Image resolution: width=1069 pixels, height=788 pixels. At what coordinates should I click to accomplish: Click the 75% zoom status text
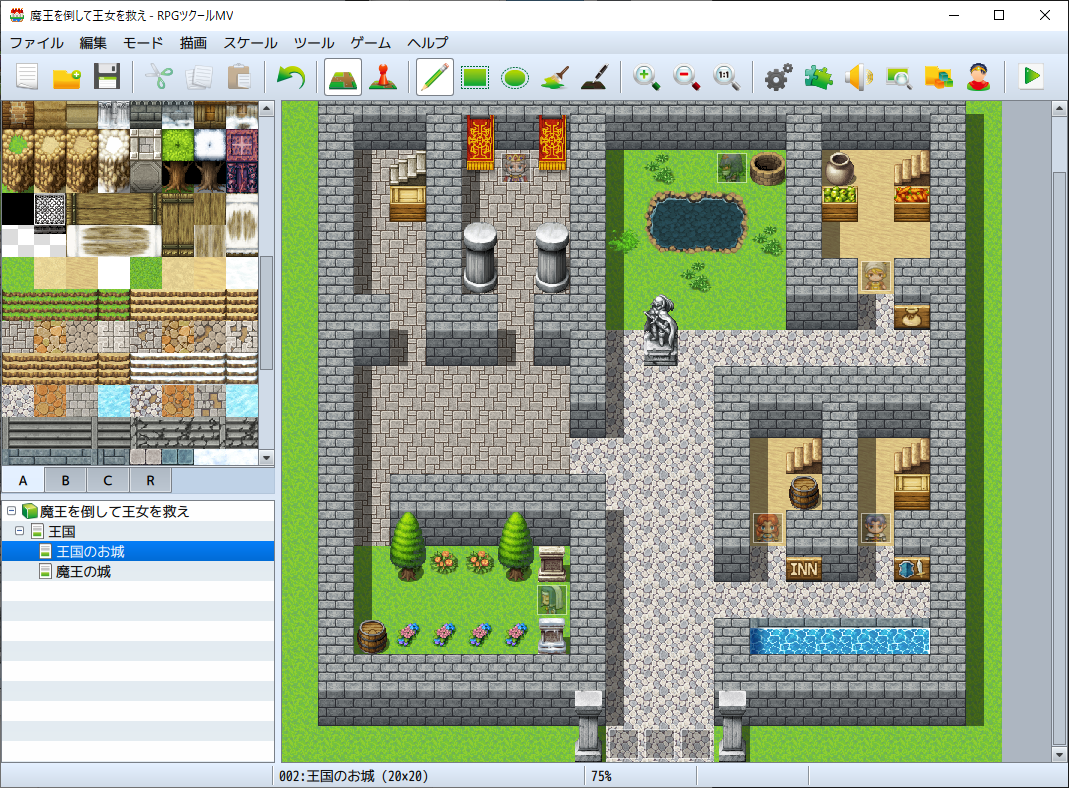point(601,776)
